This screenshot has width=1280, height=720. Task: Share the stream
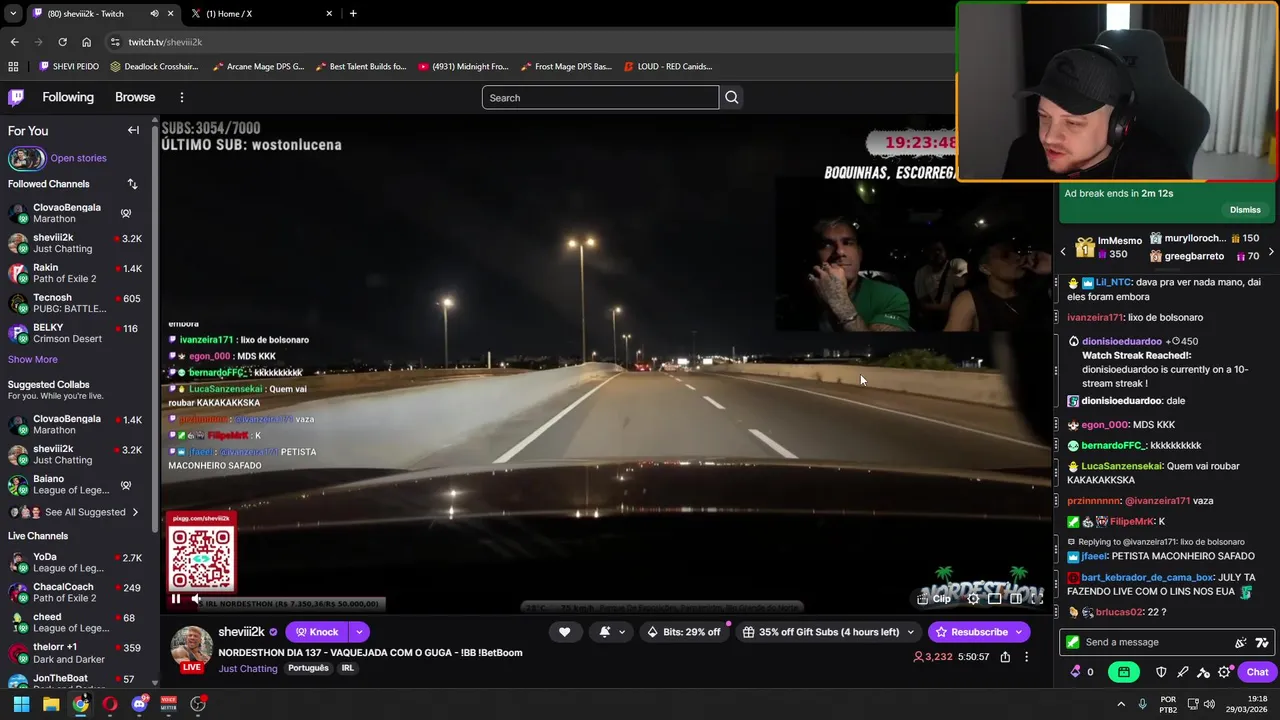[x=1005, y=657]
